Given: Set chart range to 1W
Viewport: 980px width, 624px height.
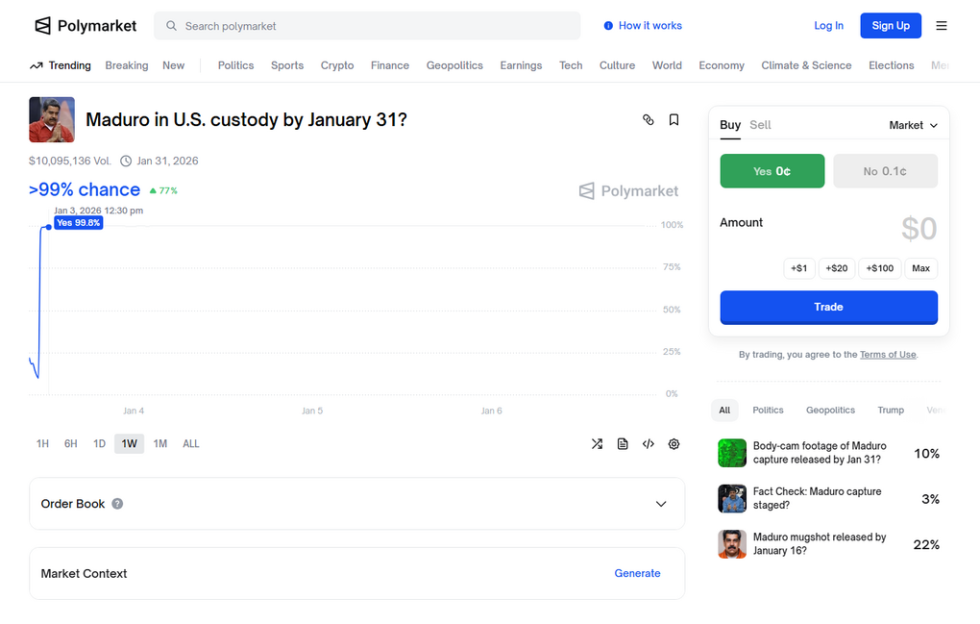Looking at the screenshot, I should tap(129, 443).
